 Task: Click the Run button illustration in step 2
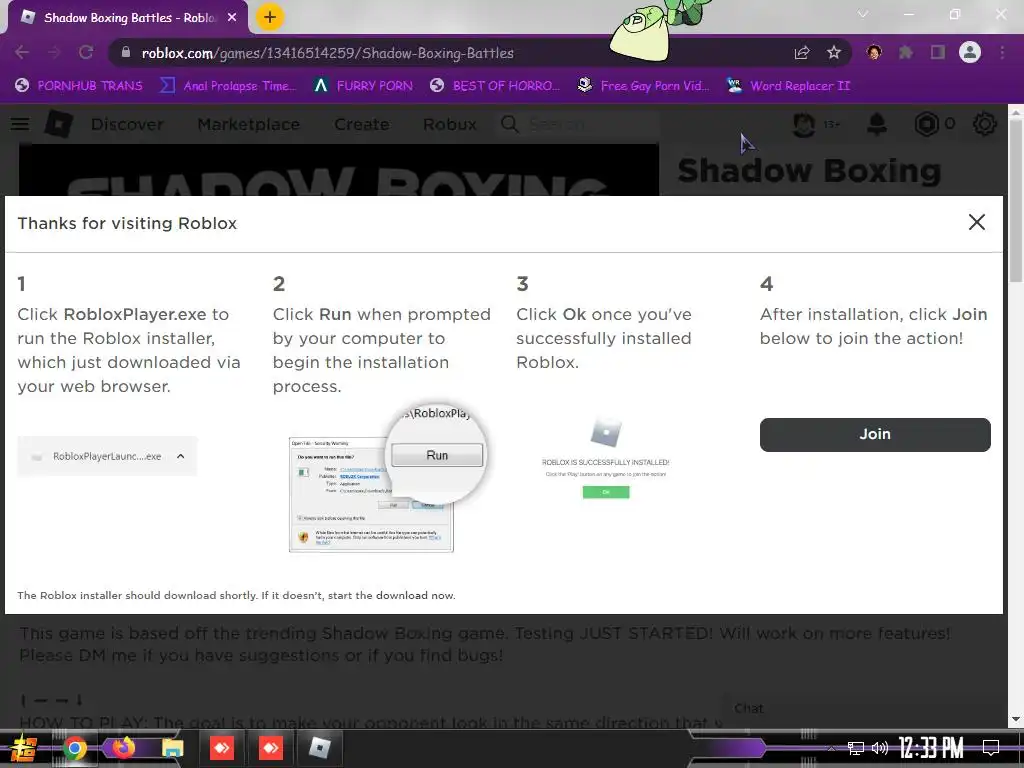point(437,455)
